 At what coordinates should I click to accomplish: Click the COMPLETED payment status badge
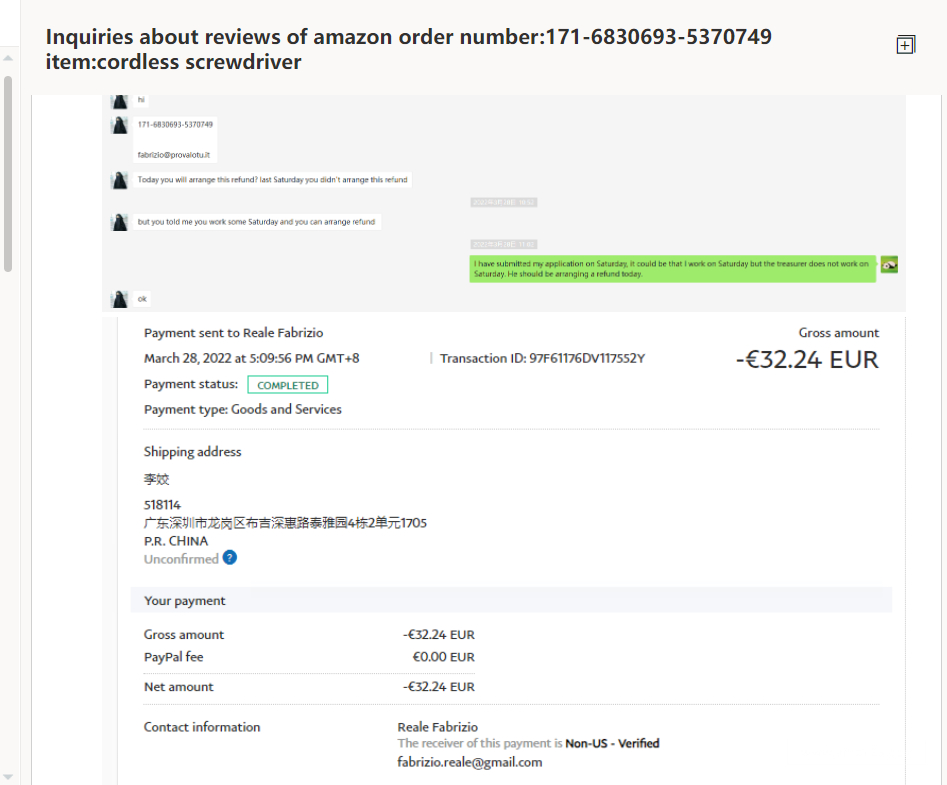(287, 385)
